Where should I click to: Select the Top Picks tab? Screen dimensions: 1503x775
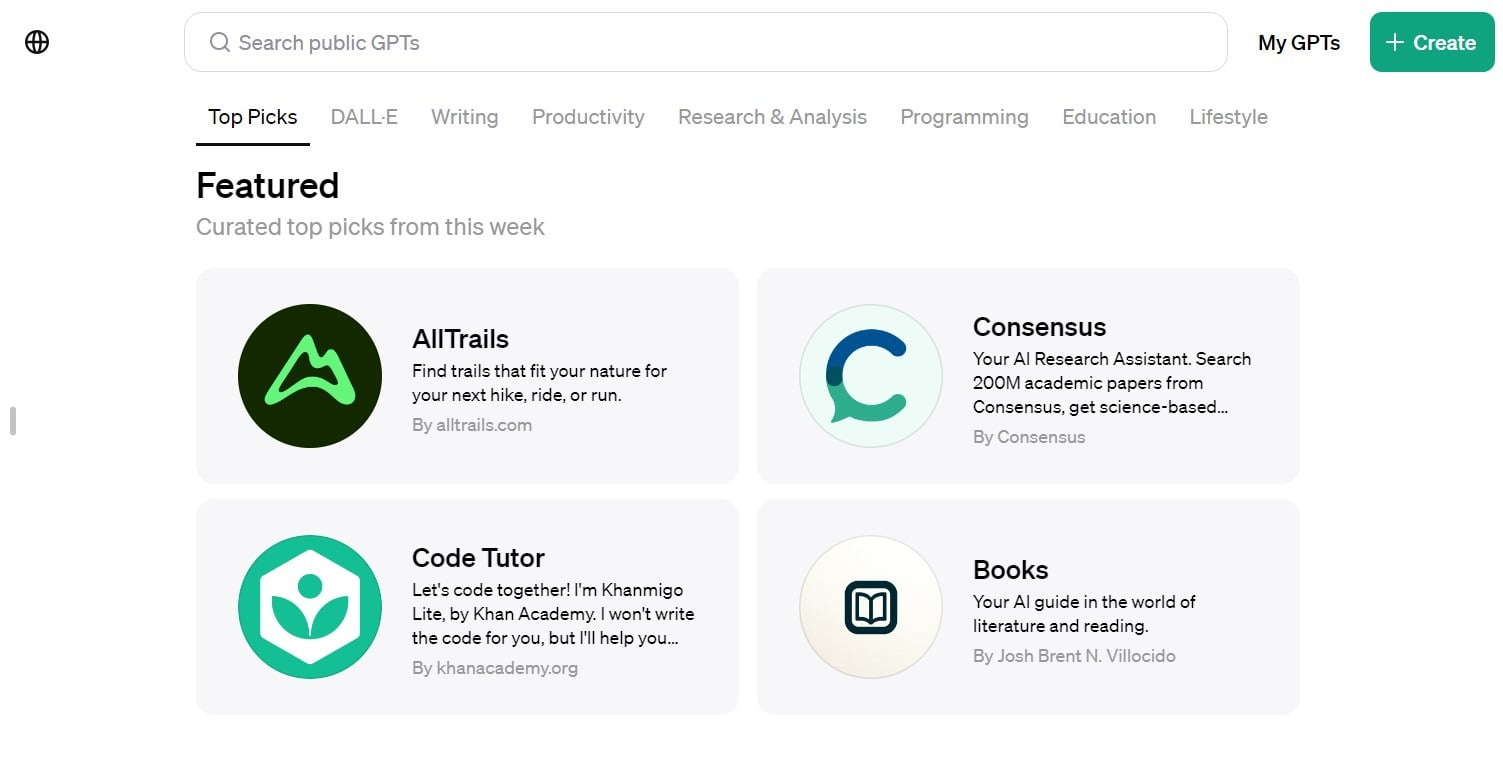[x=253, y=117]
